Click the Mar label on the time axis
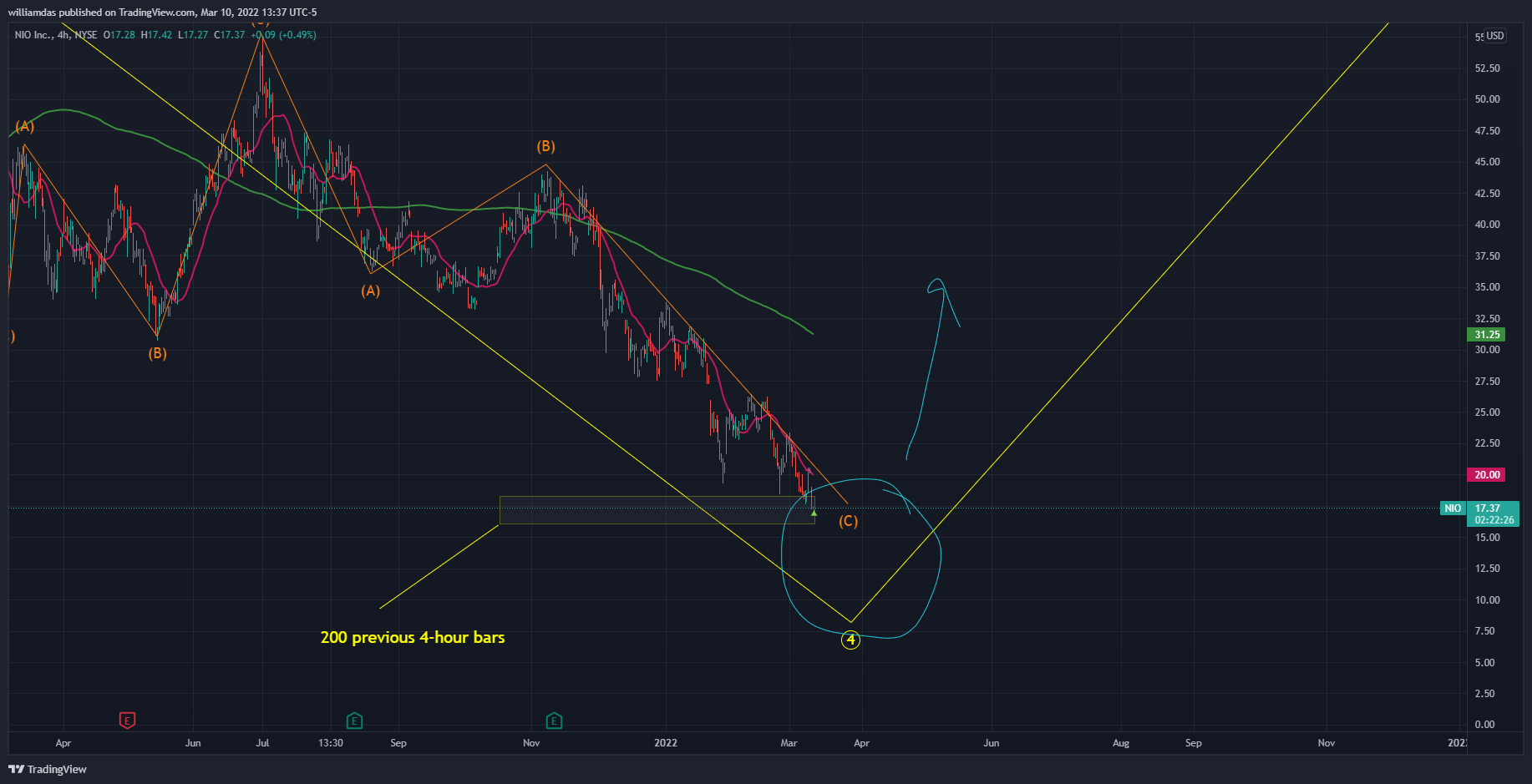Screen dimensions: 1532x784 (789, 743)
